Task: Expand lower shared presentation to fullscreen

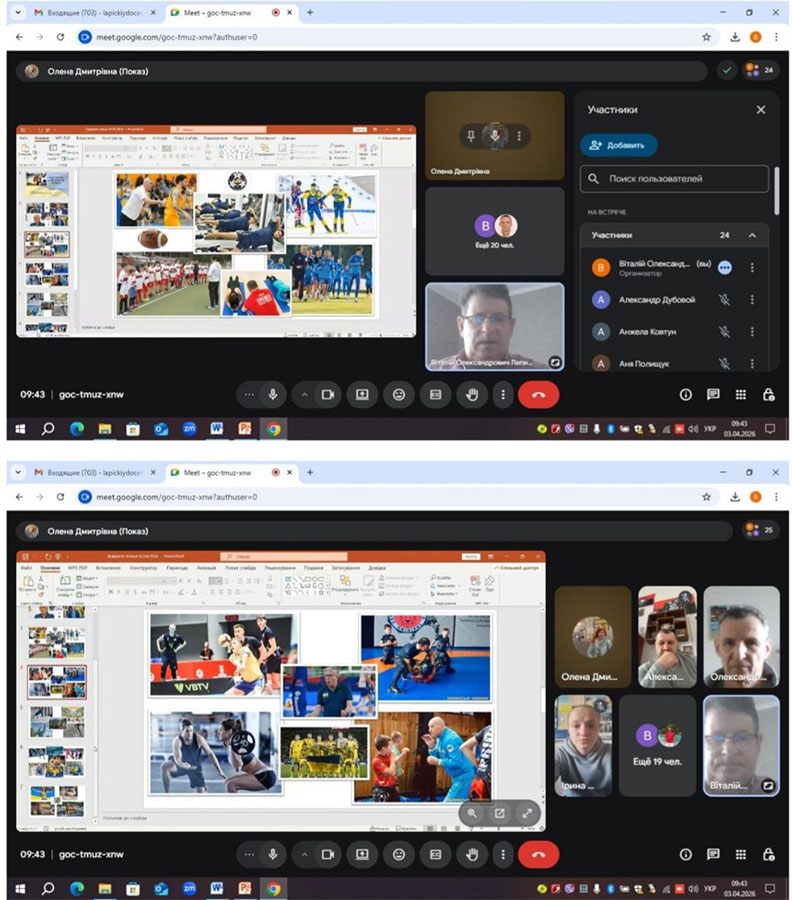Action: (x=527, y=813)
